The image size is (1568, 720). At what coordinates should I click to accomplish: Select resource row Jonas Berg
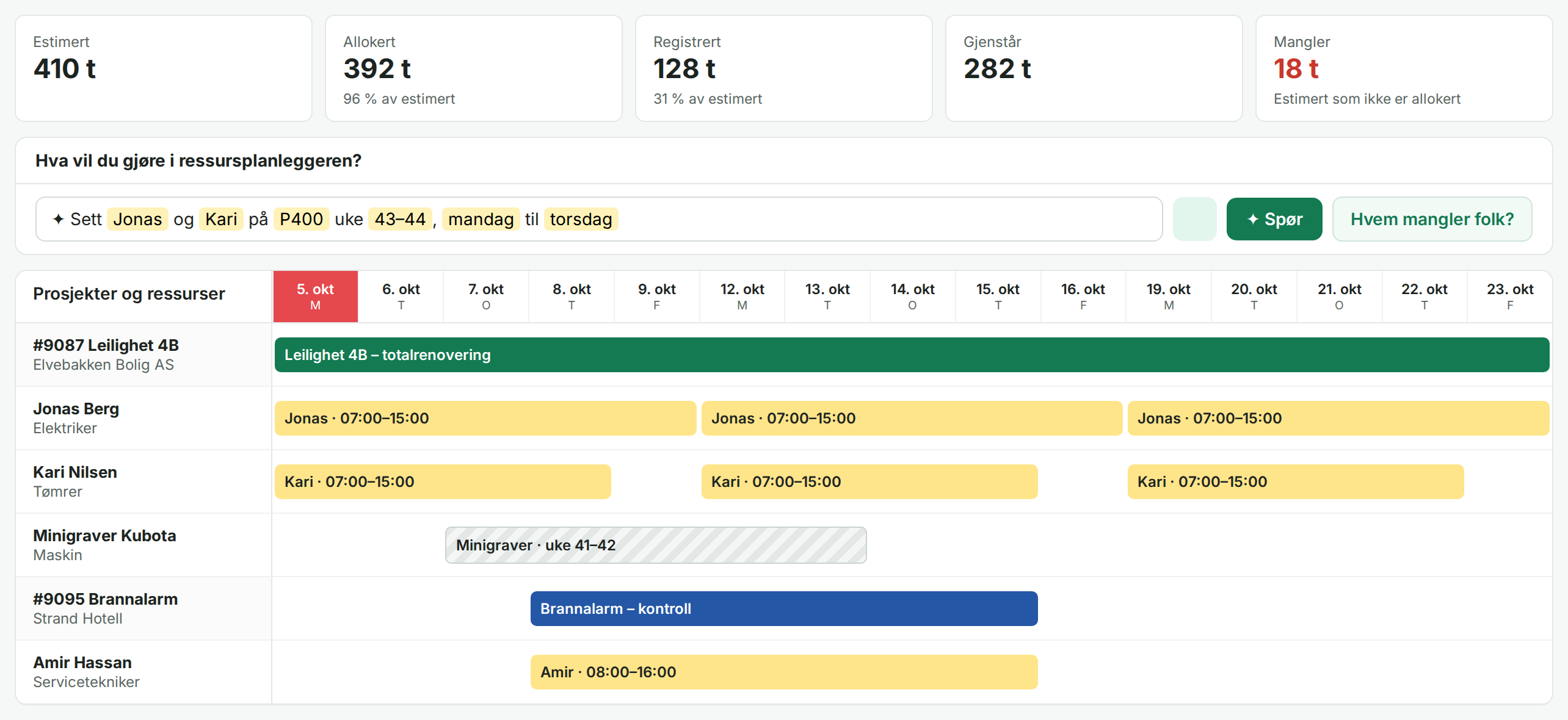[x=143, y=418]
